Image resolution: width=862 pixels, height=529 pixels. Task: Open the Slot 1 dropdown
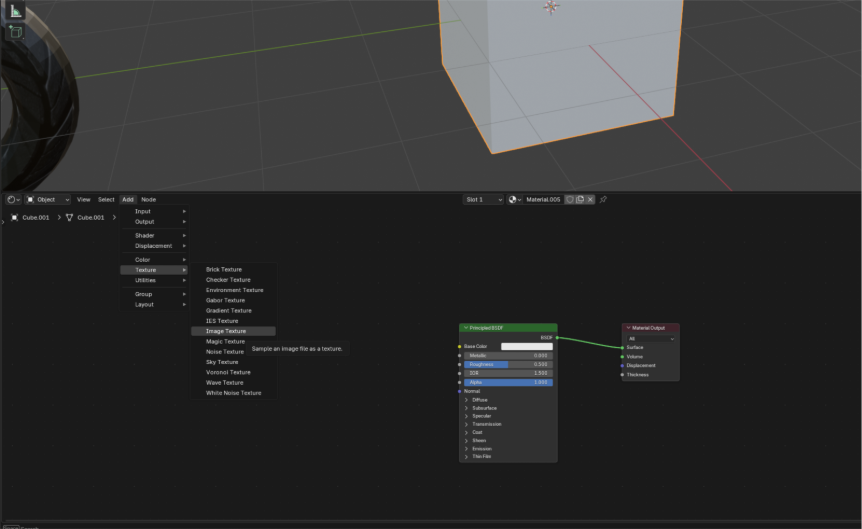[483, 199]
